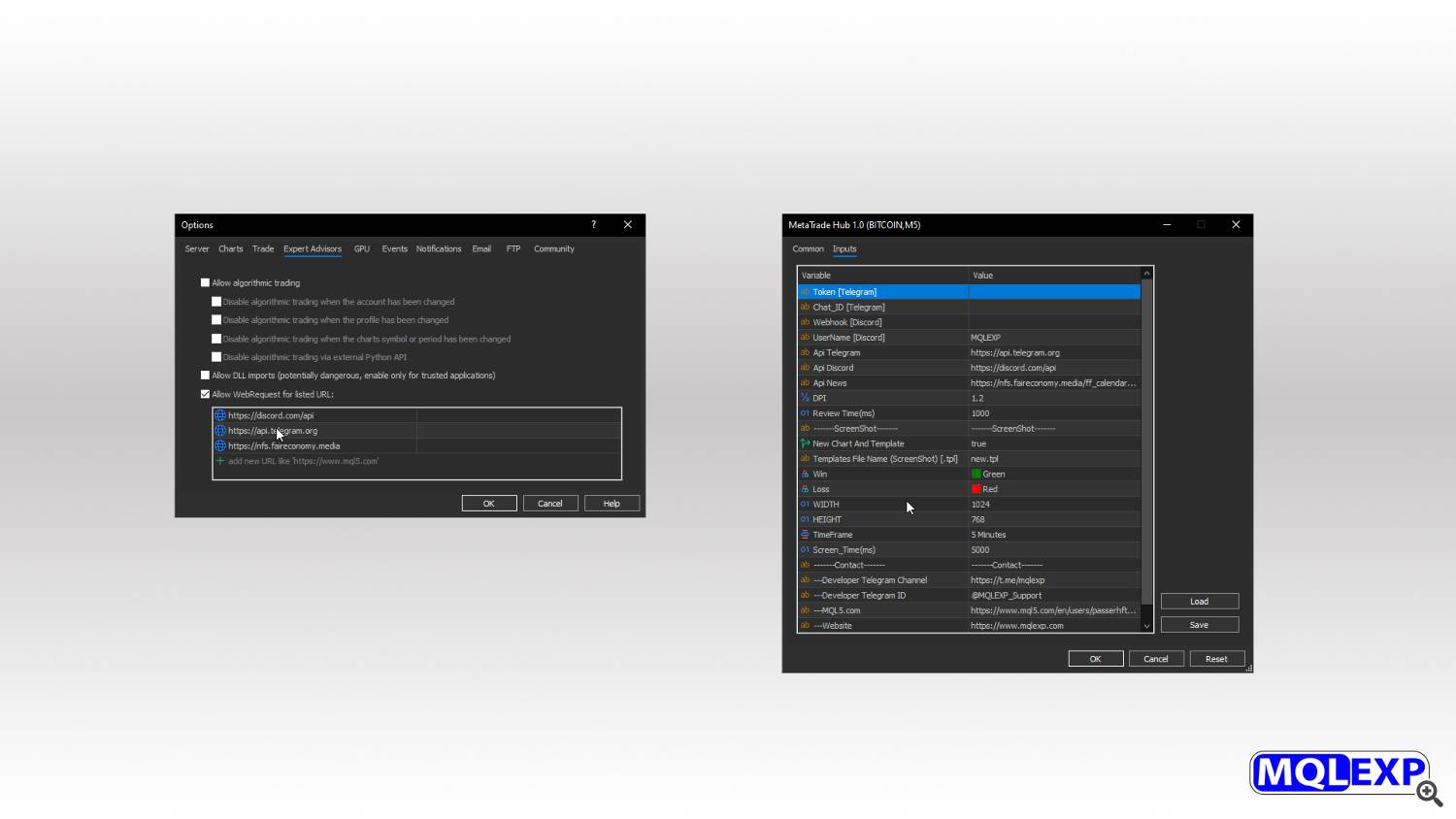This screenshot has width=1456, height=819.
Task: Click the Green color swatch for Win
Action: tap(976, 475)
